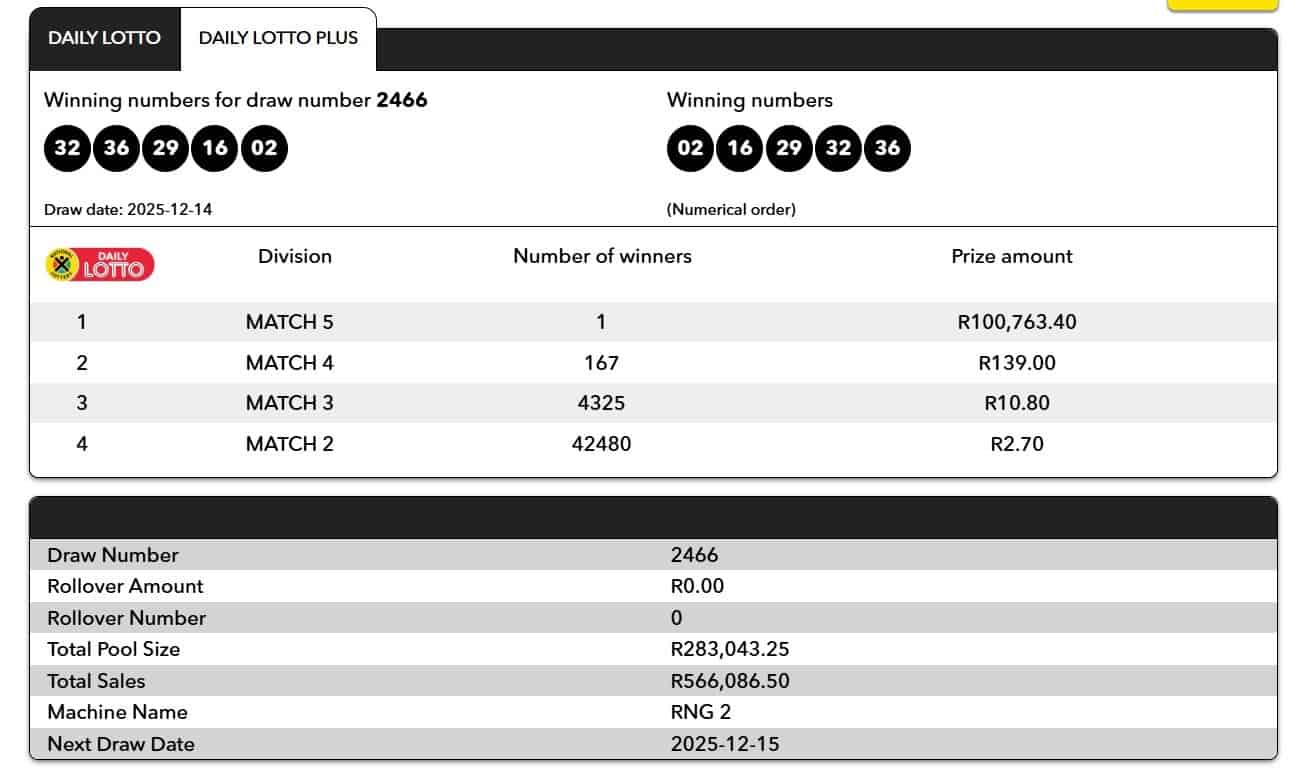Click the Daily Lotto logo

(100, 264)
